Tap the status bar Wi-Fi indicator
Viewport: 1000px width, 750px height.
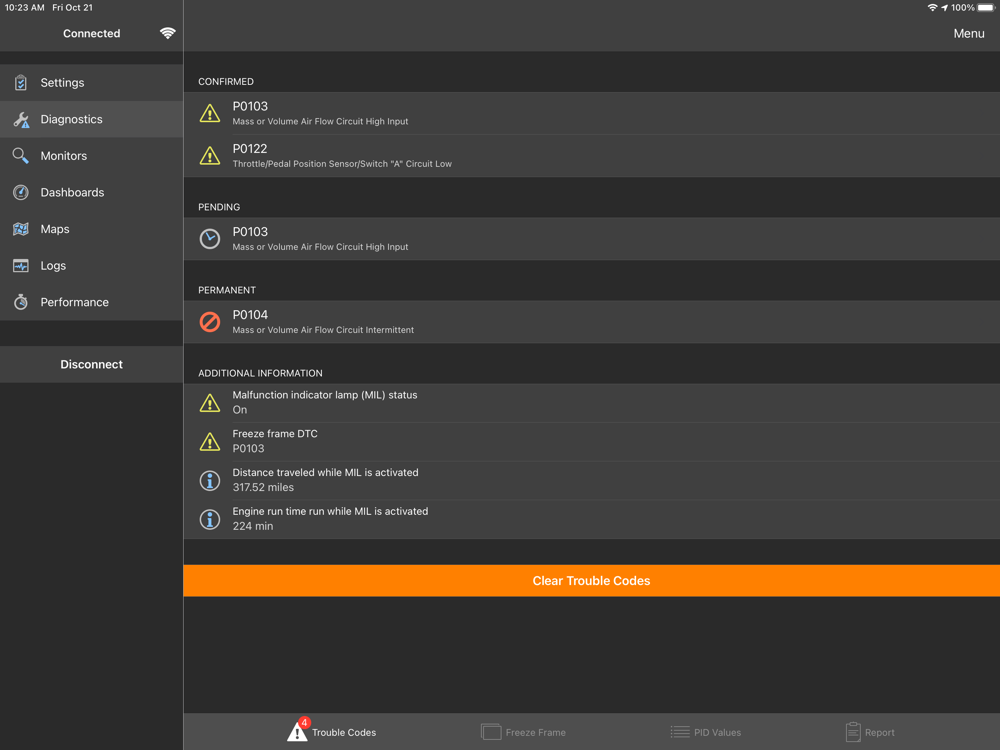tap(932, 8)
